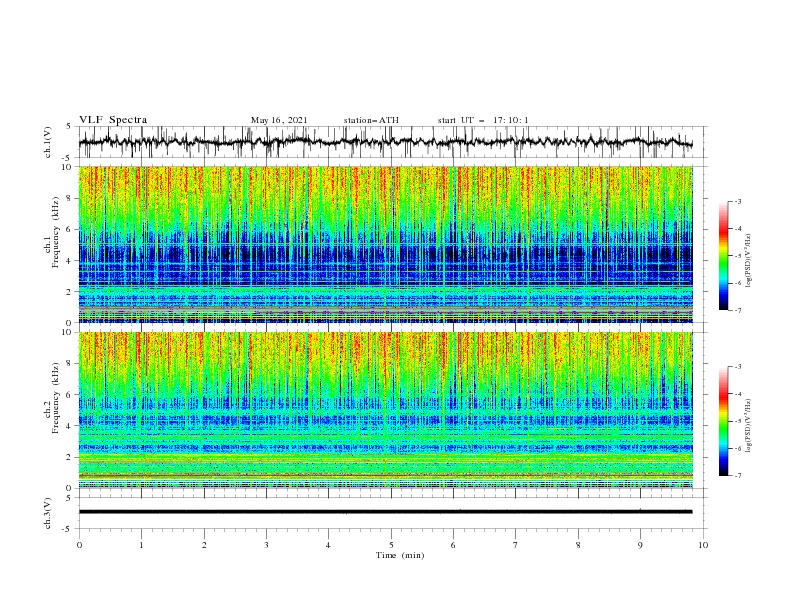Viewport: 792px width, 612px height.
Task: Click the ch.1 spectrogram plot
Action: pyautogui.click(x=385, y=244)
